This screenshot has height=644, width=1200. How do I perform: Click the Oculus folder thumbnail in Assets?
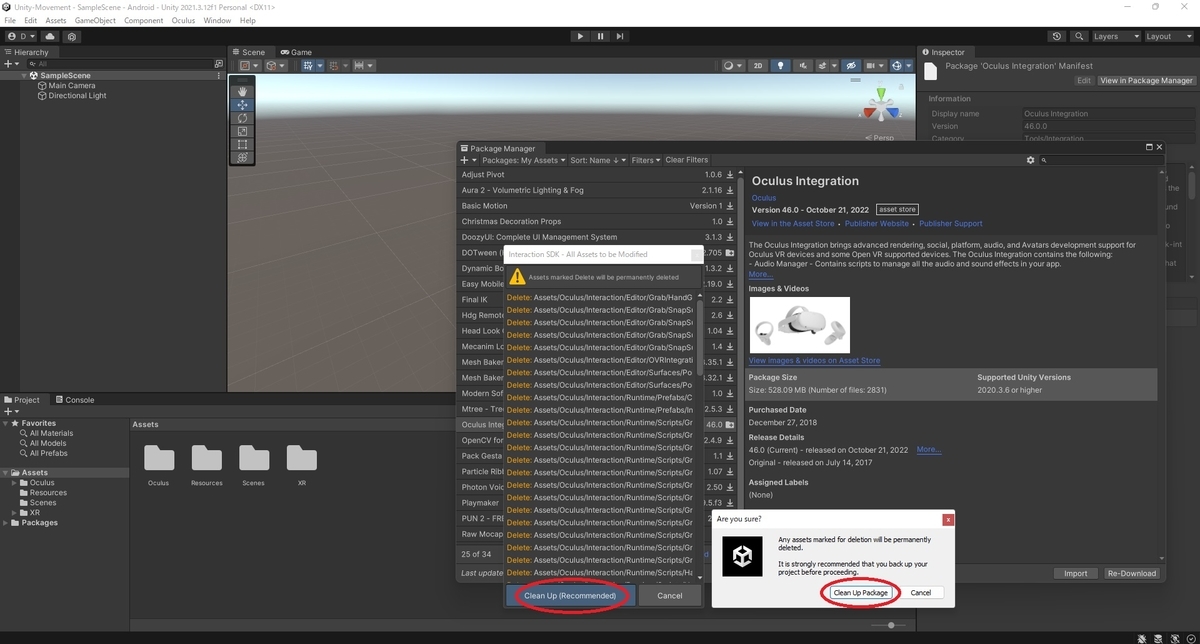tap(159, 459)
